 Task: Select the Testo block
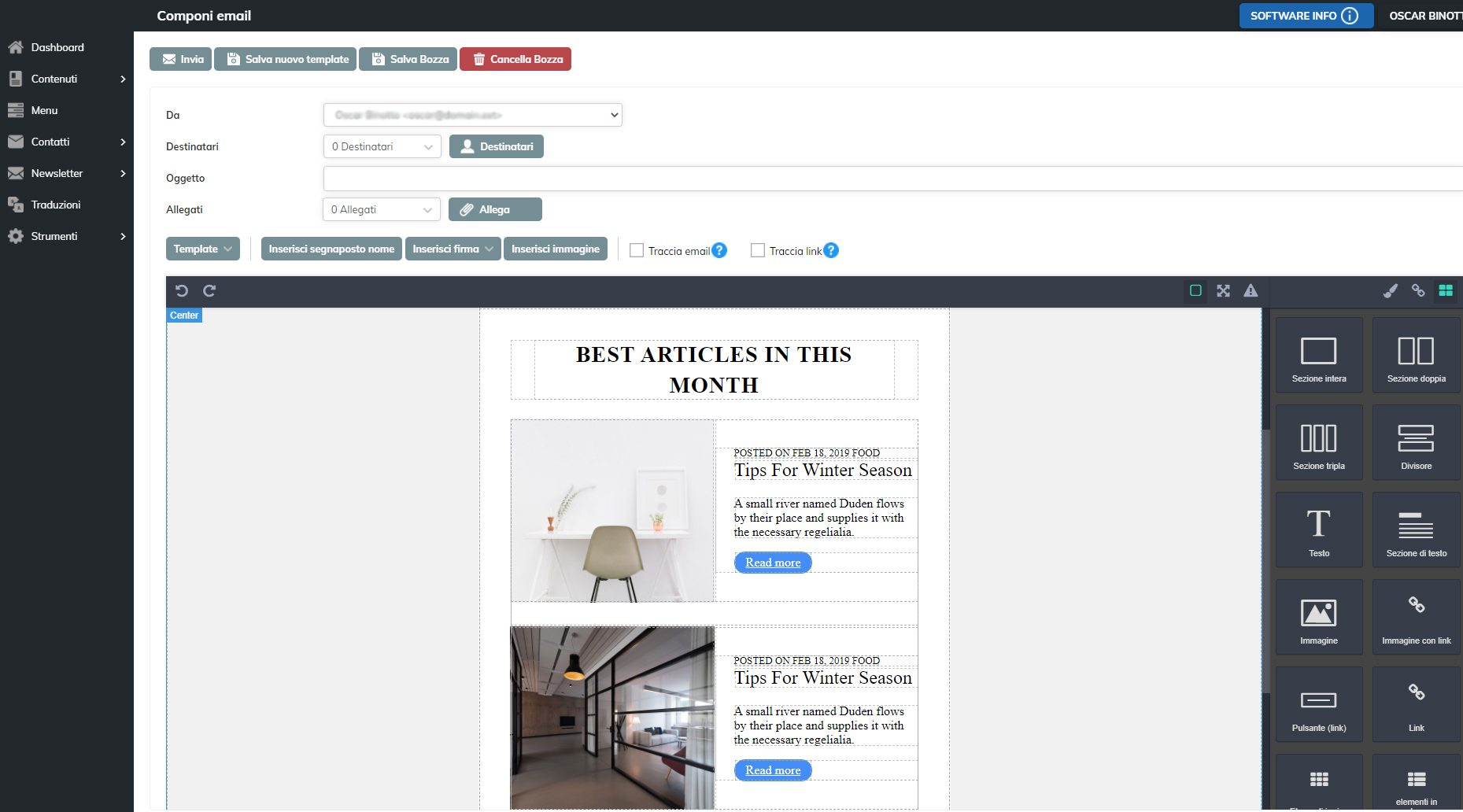click(x=1319, y=530)
